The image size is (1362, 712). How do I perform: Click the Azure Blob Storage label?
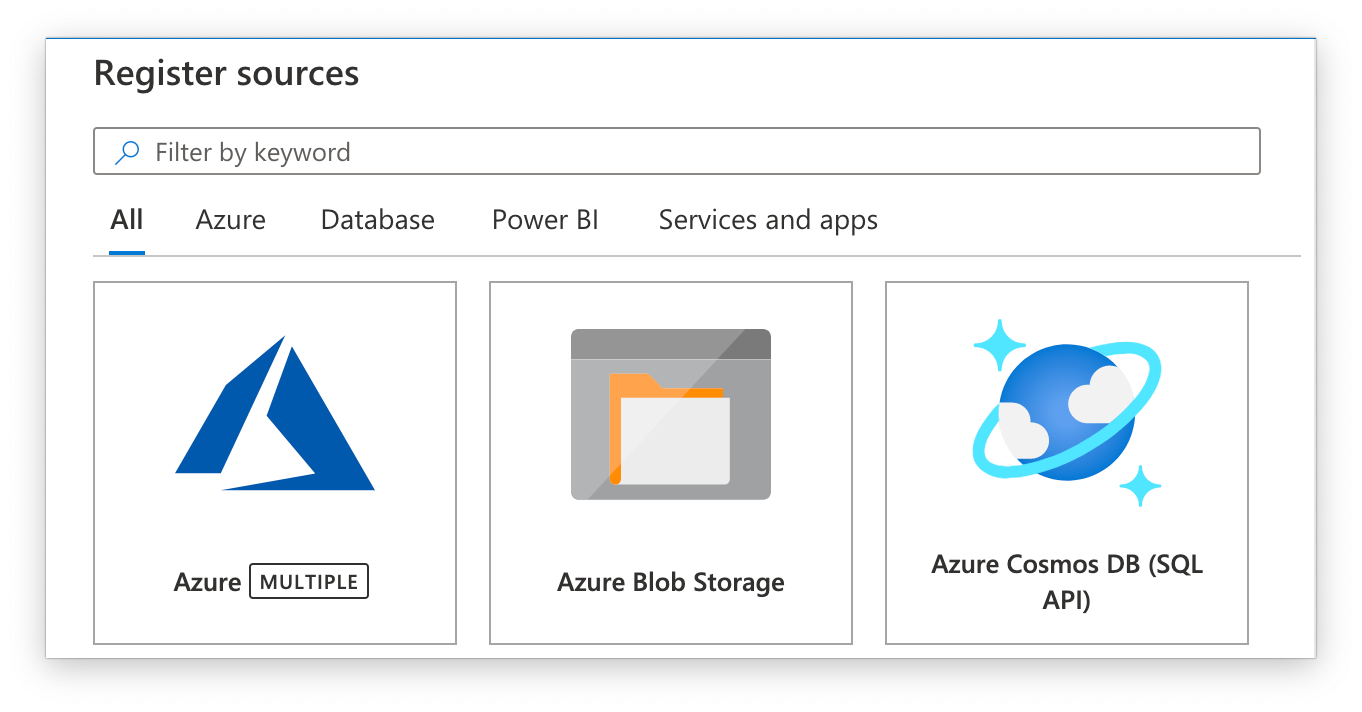[670, 582]
